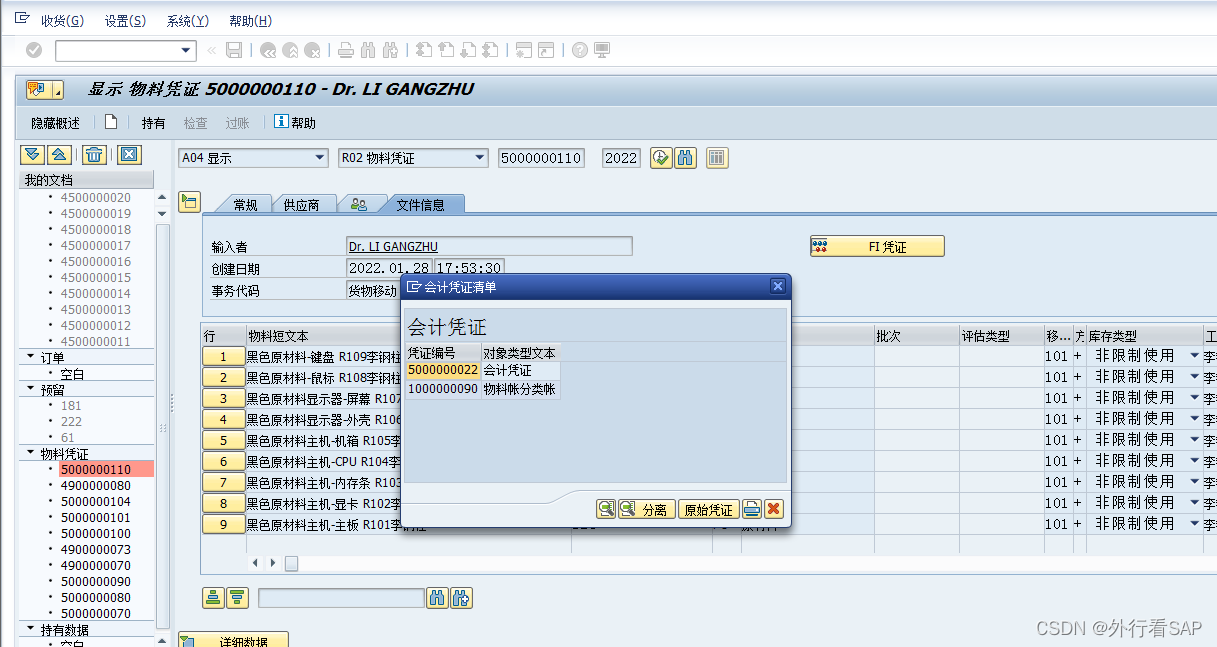Click the 帮助 info button in application toolbar

tap(295, 123)
